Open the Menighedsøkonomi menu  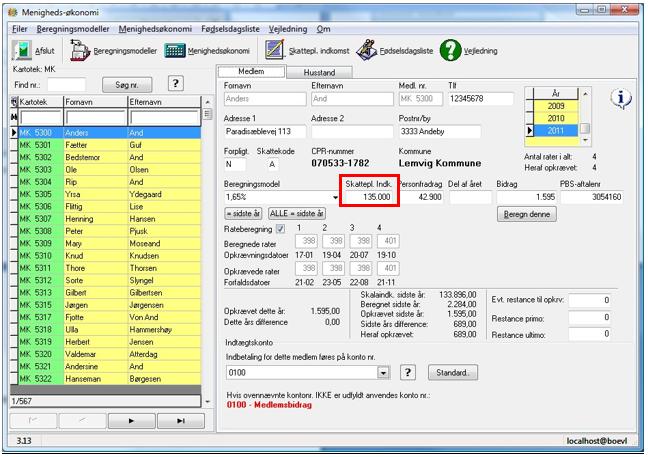coord(155,29)
